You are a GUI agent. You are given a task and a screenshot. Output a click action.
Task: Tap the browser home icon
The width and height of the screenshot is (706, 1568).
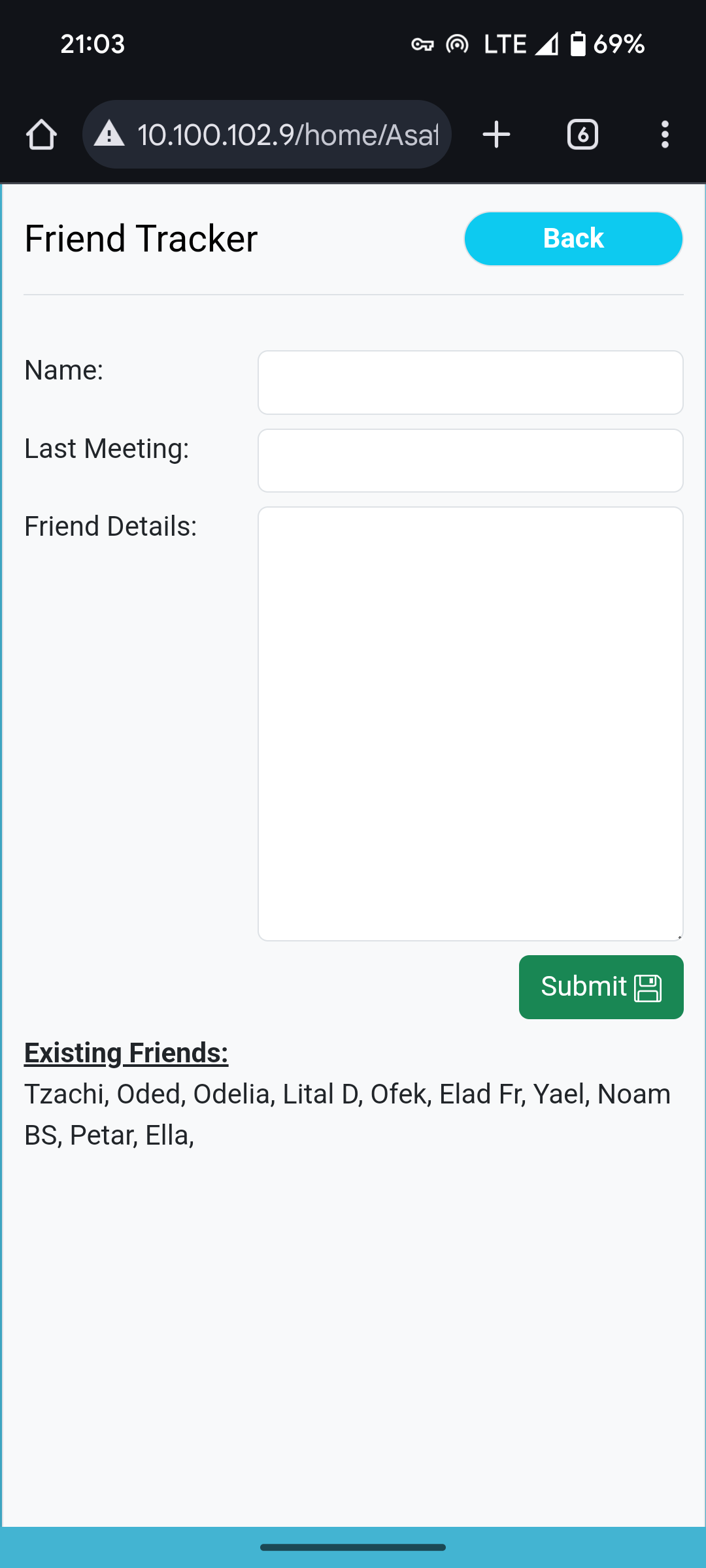click(x=41, y=135)
